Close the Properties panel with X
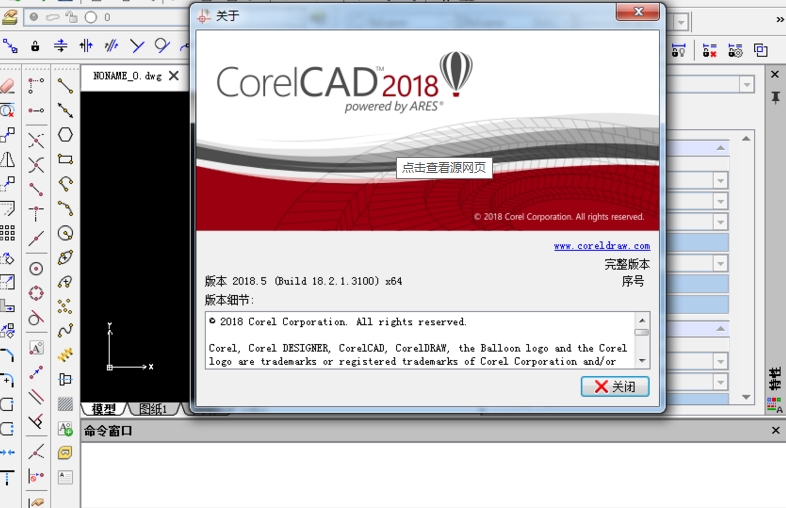Viewport: 786px width, 508px height. (775, 74)
